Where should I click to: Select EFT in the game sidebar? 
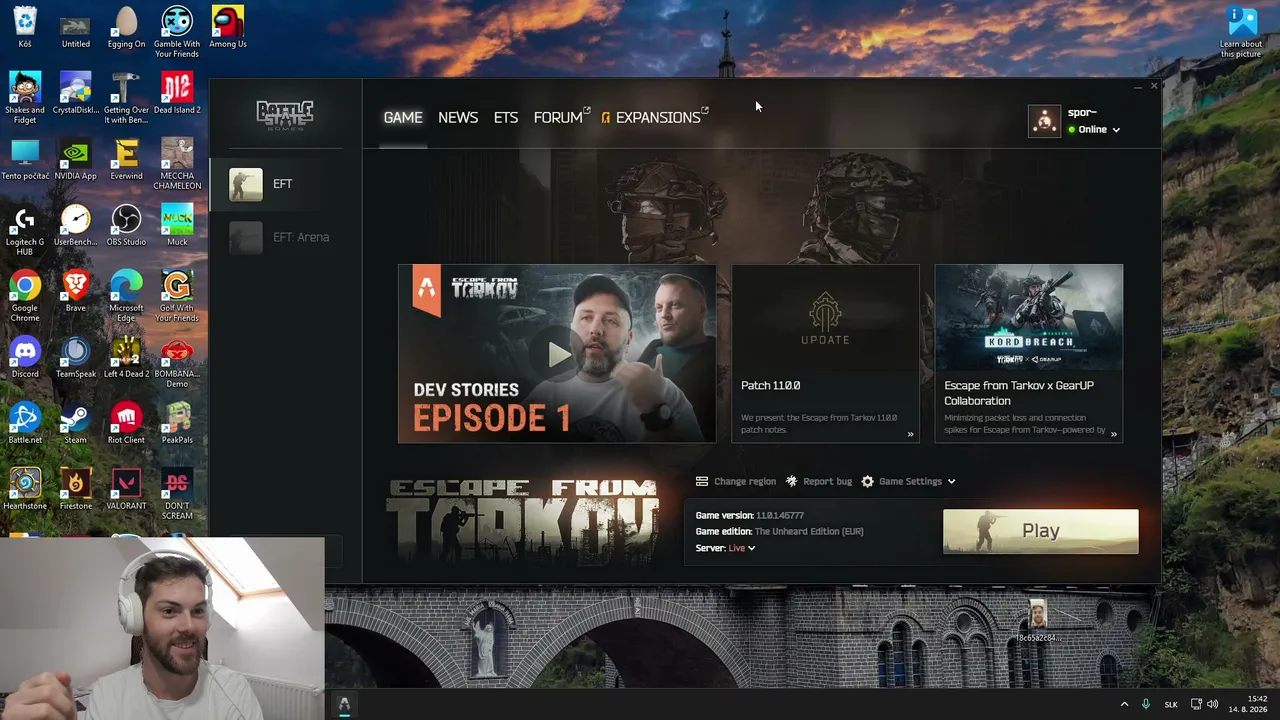click(x=285, y=184)
